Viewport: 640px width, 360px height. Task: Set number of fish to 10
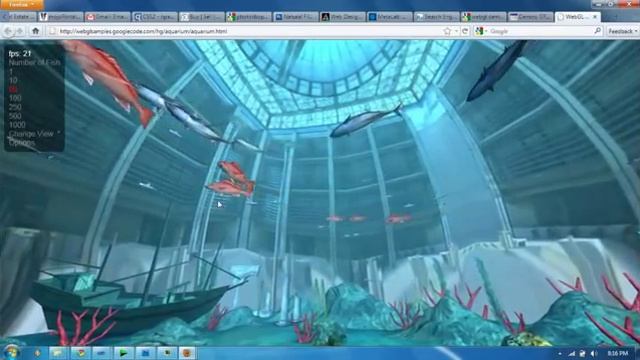tap(13, 80)
